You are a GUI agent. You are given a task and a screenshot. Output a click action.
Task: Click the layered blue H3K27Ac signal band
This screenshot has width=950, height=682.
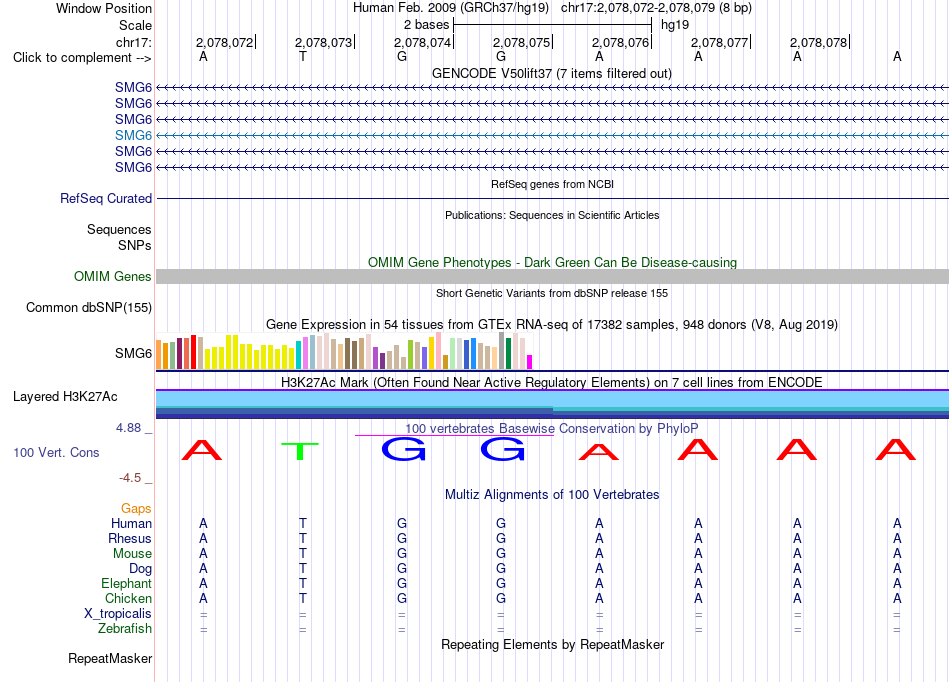coord(552,405)
